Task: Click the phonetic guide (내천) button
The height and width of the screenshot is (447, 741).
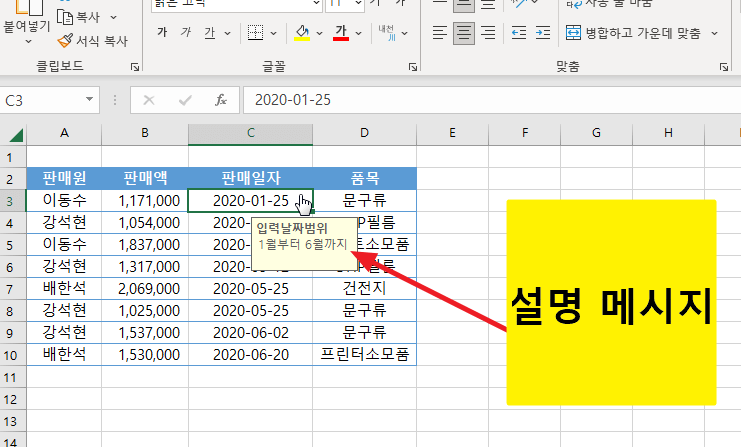Action: (387, 33)
